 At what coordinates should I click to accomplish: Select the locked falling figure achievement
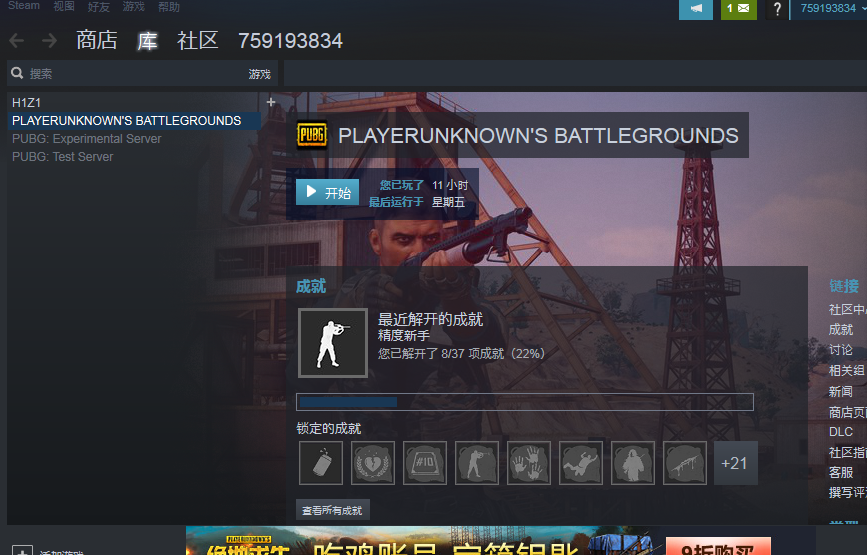coord(581,463)
